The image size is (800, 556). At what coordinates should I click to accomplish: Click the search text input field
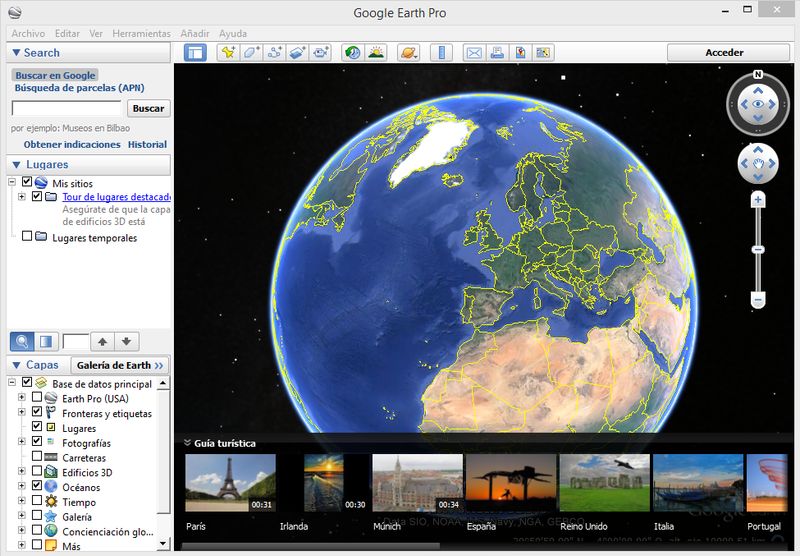point(66,108)
